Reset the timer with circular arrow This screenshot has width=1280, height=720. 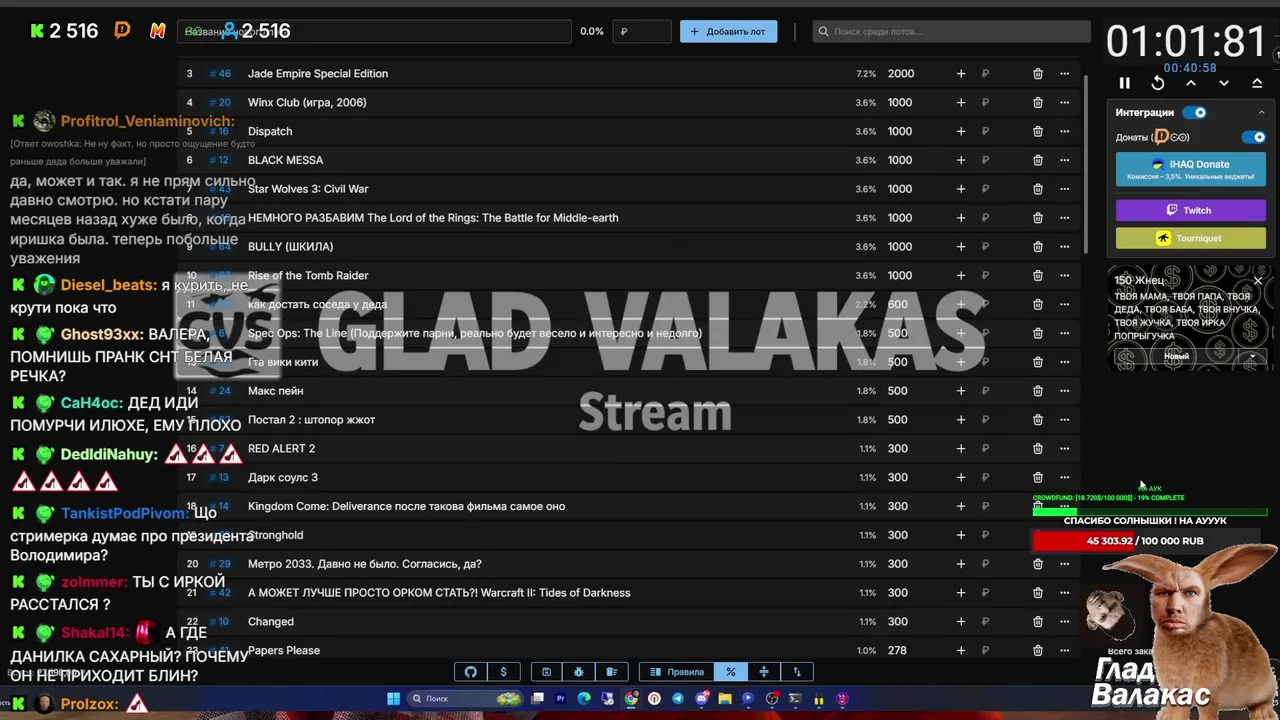(x=1158, y=84)
